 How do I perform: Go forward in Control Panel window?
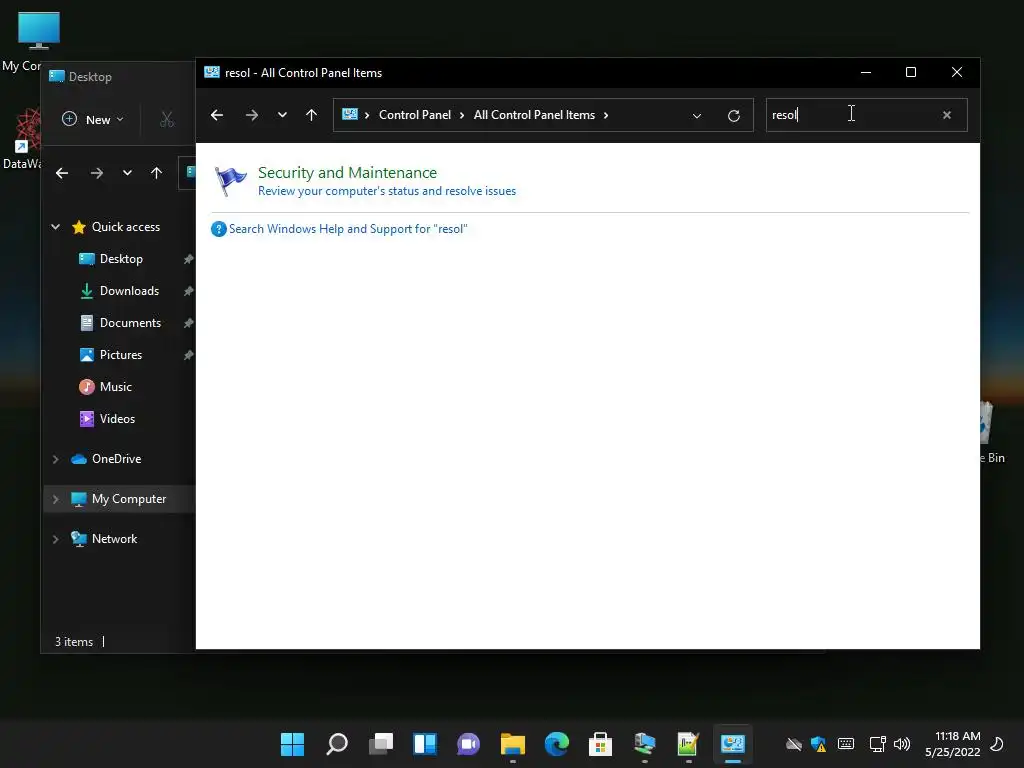tap(251, 116)
